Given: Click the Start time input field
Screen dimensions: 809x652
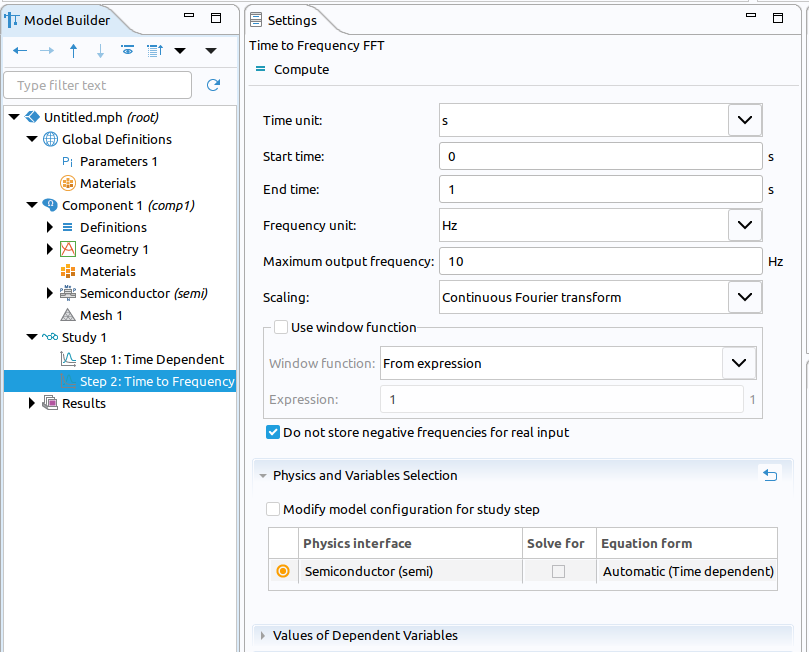Looking at the screenshot, I should (x=601, y=156).
